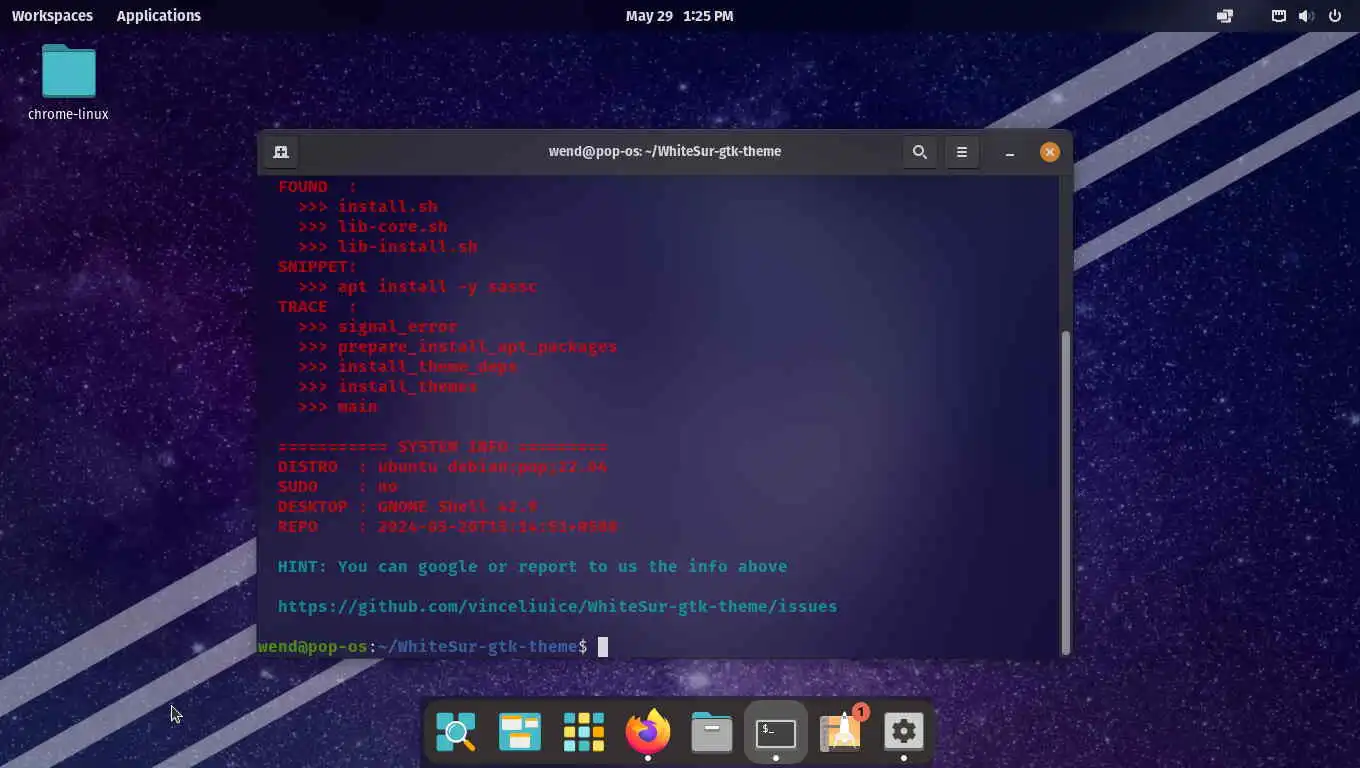Image resolution: width=1360 pixels, height=768 pixels.
Task: Open Settings gear from the dock
Action: point(904,732)
